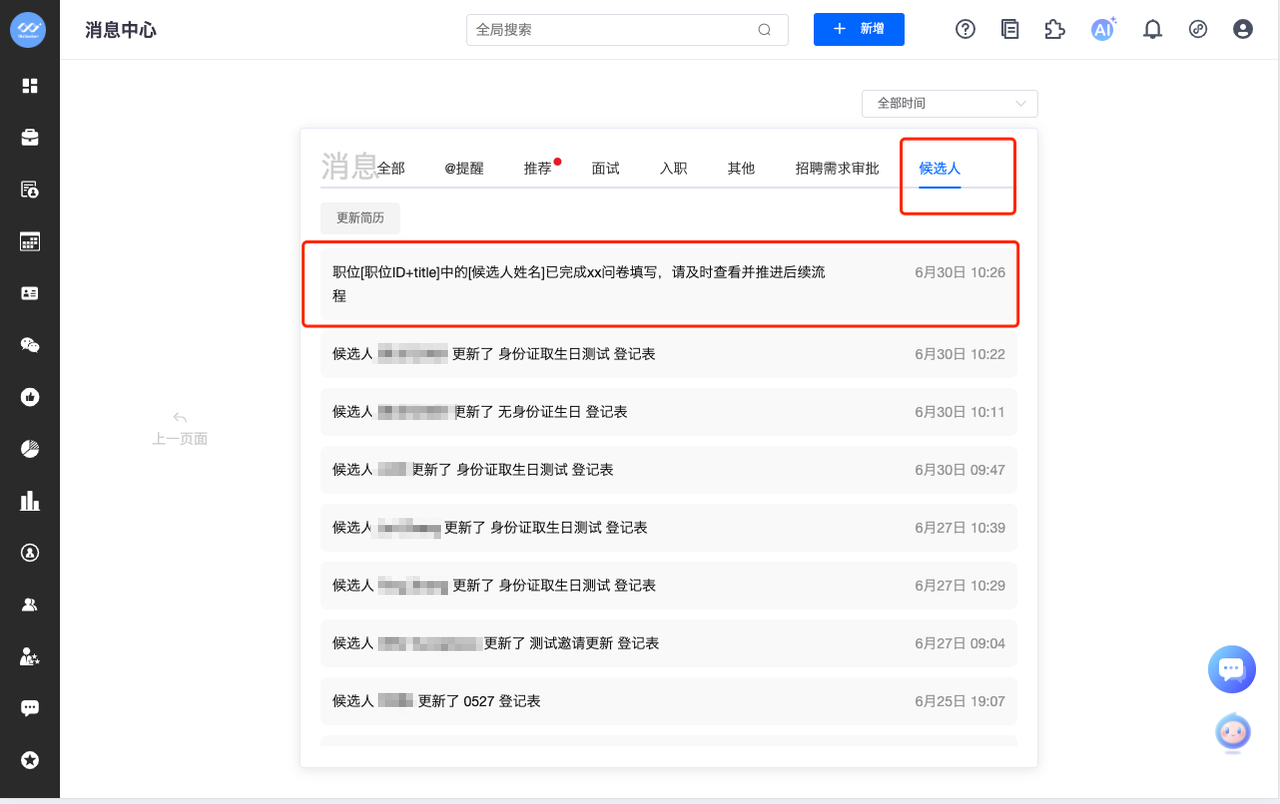The width and height of the screenshot is (1280, 804).
Task: Select the thumbs-up icon in the sidebar
Action: click(x=30, y=397)
